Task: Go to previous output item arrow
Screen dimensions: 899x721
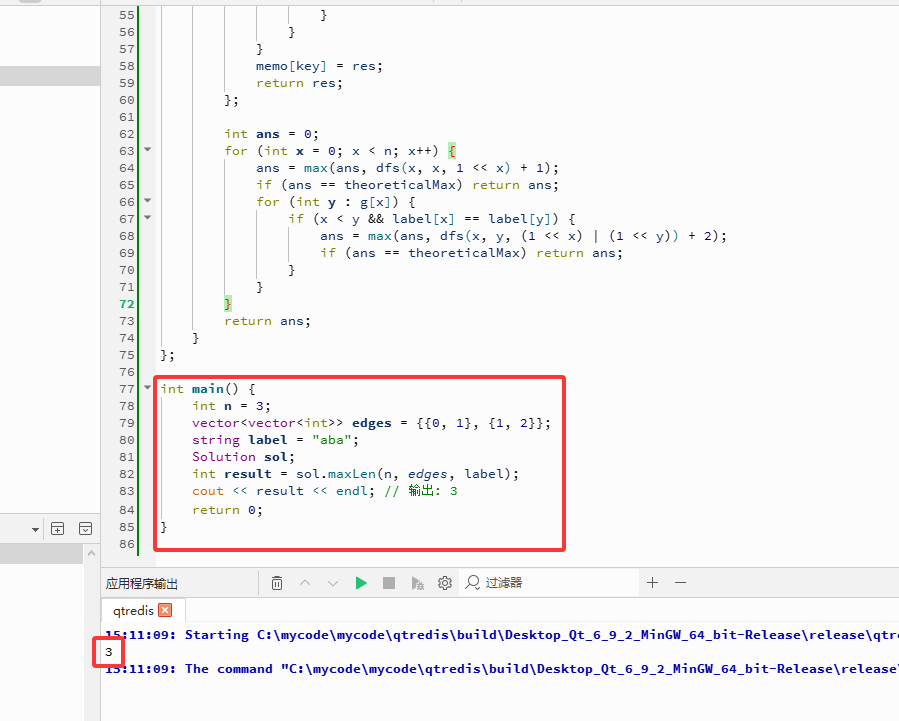Action: (305, 583)
